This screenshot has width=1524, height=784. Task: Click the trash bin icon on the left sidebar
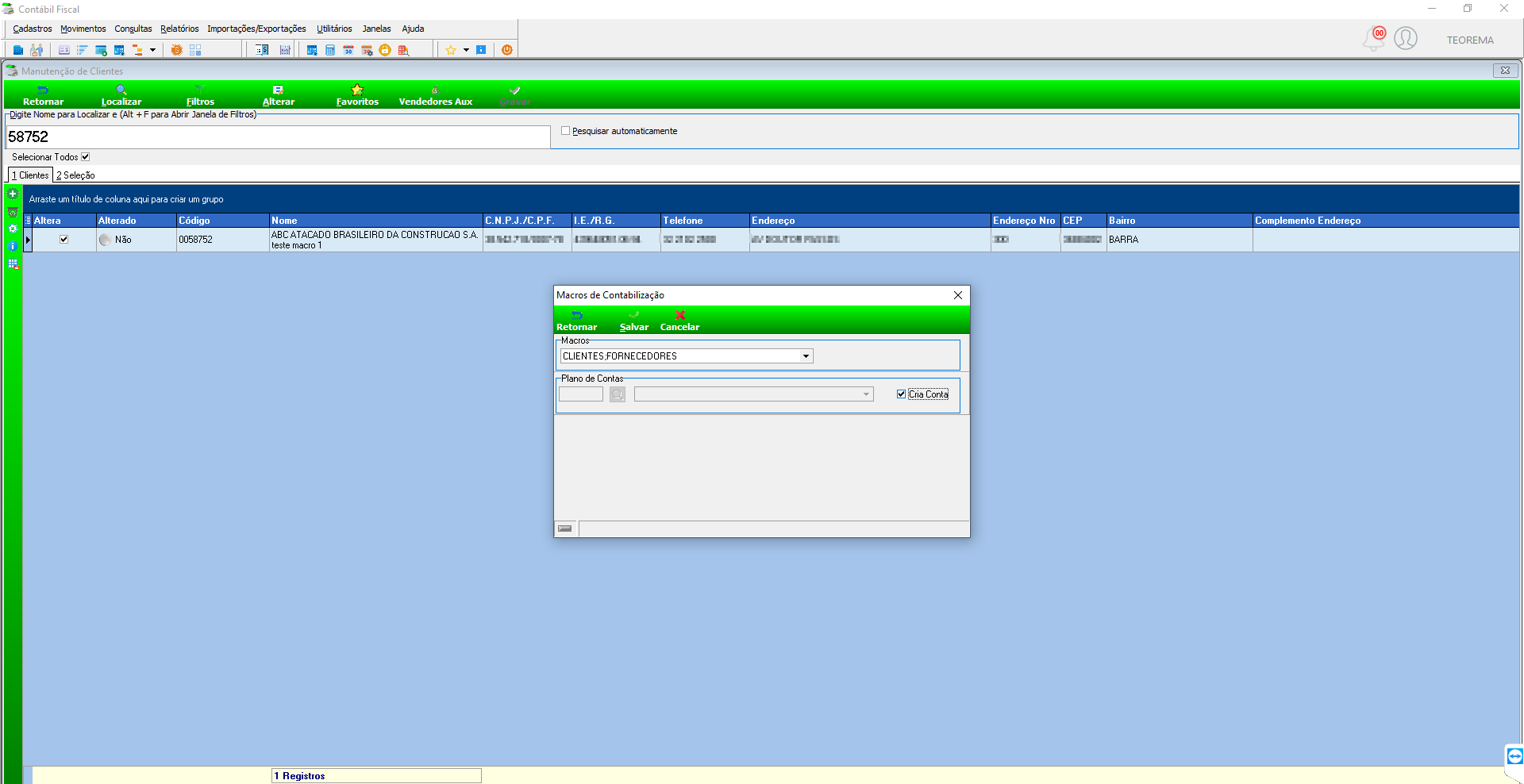point(13,212)
